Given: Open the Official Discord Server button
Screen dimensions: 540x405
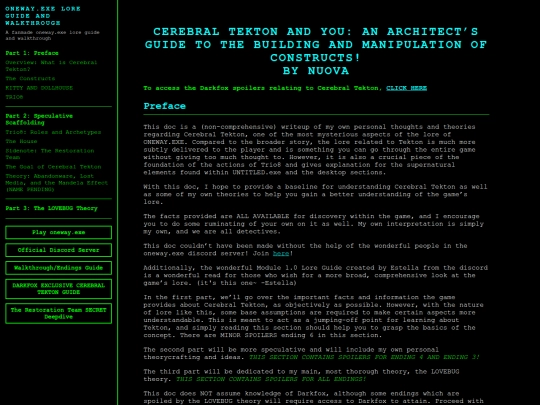Looking at the screenshot, I should coord(59,250).
